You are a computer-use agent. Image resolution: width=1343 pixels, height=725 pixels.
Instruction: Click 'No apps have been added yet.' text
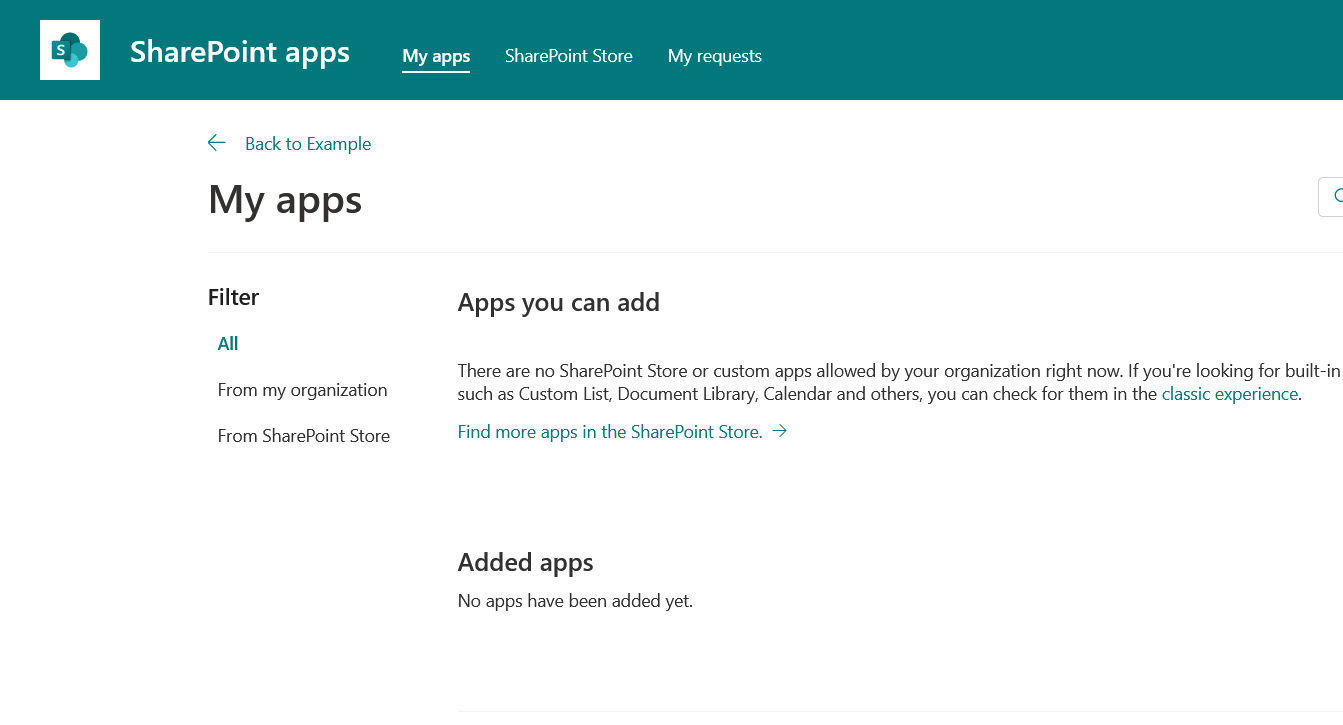coord(575,601)
